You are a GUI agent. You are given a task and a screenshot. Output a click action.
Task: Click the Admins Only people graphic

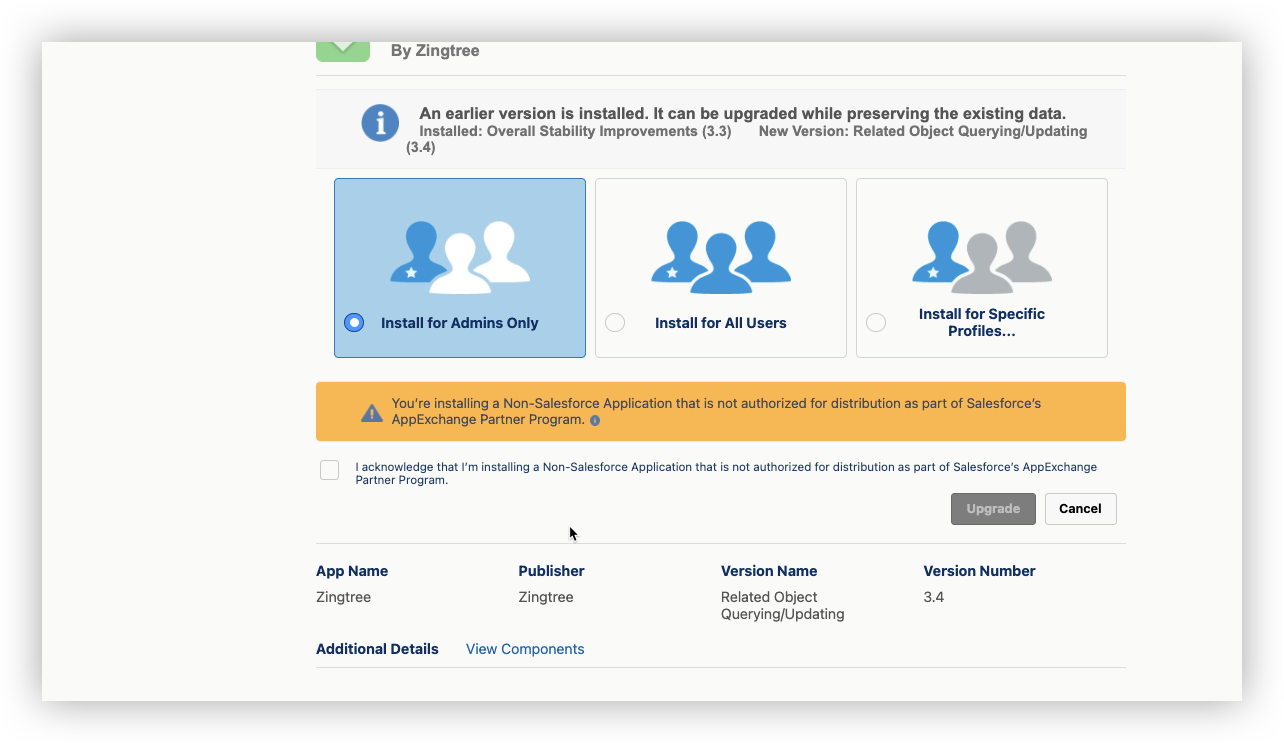460,257
